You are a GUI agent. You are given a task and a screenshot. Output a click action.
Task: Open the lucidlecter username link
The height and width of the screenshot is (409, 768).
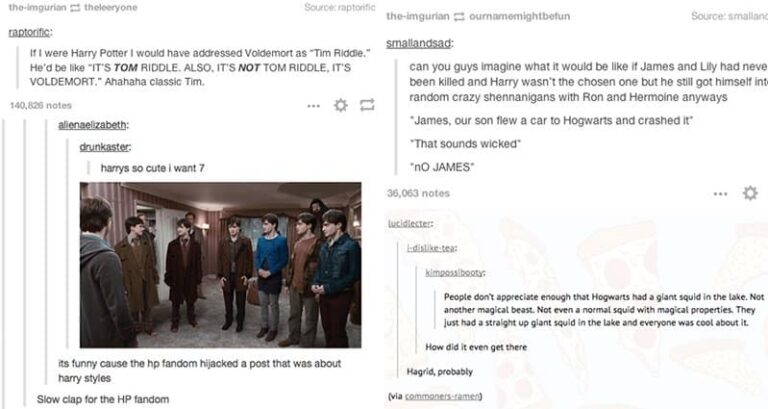tap(409, 223)
